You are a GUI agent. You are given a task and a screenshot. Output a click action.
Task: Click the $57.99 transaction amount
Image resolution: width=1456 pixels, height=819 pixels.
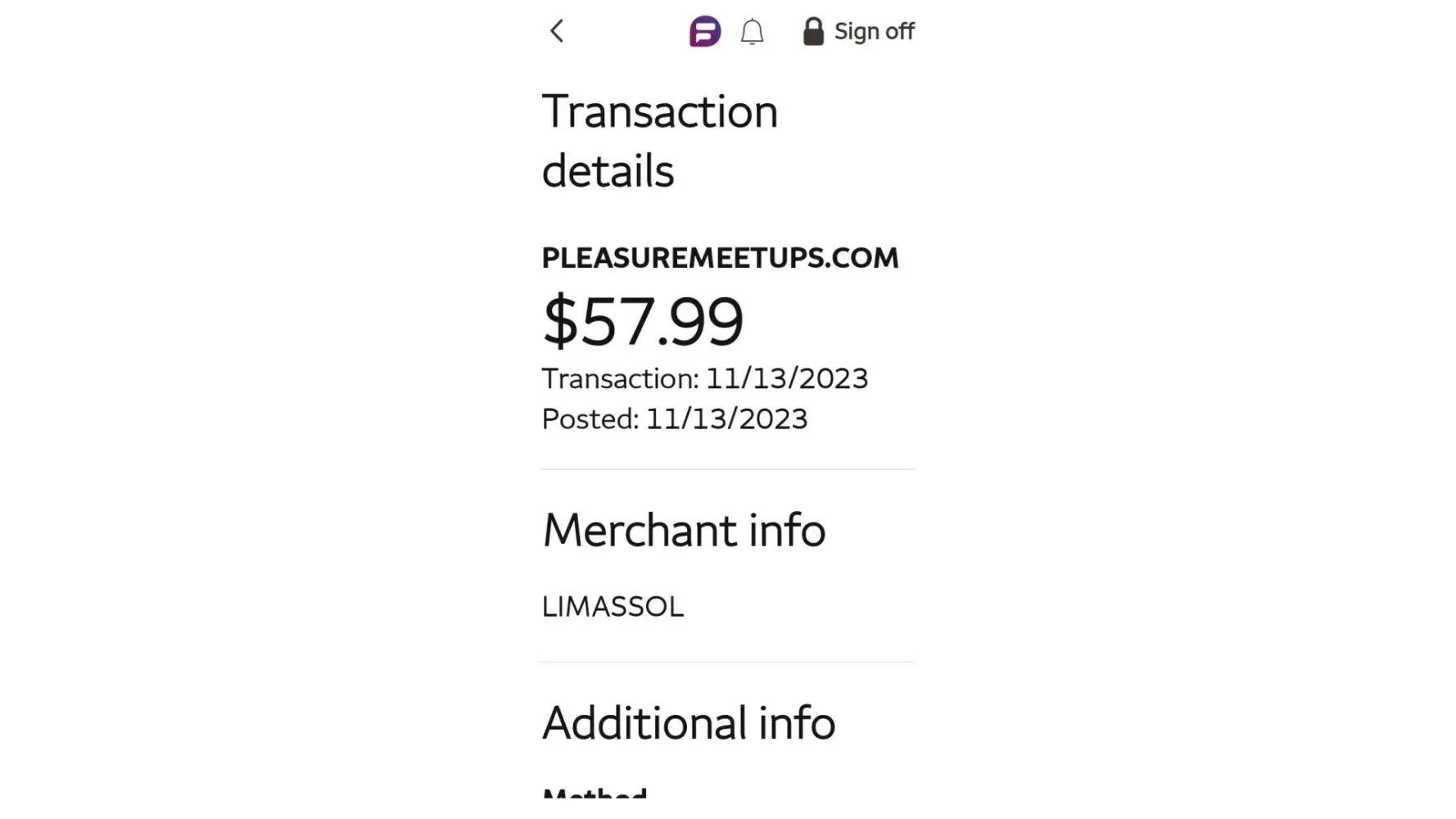tap(644, 321)
